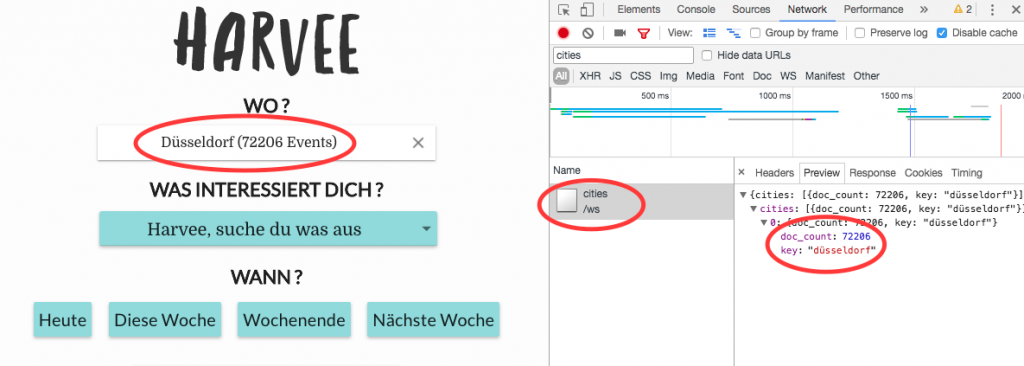Toggle the device toolbar icon
This screenshot has width=1024, height=366.
point(586,10)
